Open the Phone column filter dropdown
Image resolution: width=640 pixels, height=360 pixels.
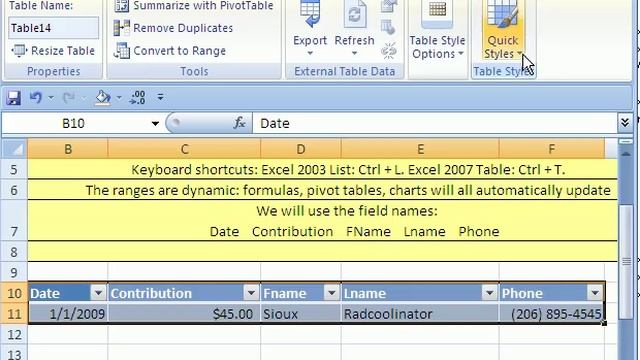(595, 293)
